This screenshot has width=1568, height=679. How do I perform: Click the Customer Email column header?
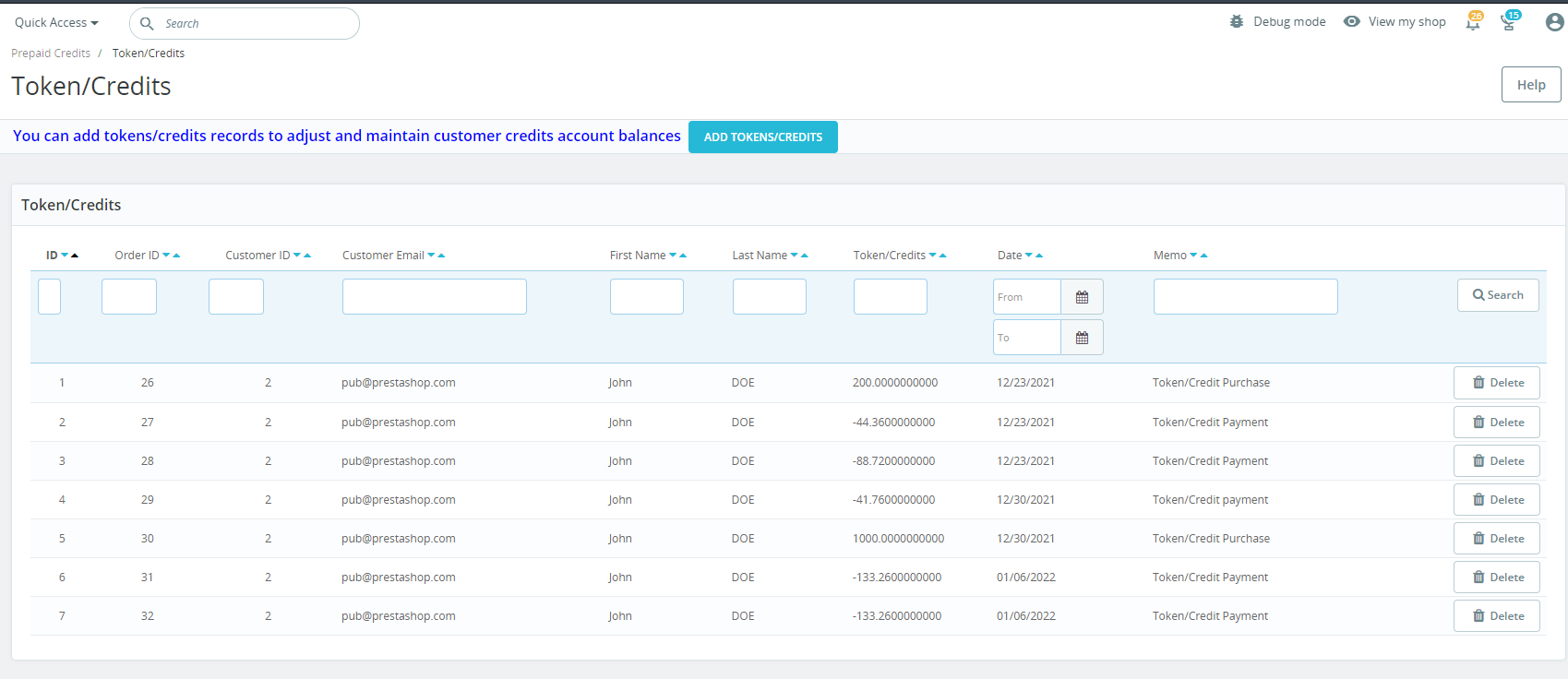[383, 256]
